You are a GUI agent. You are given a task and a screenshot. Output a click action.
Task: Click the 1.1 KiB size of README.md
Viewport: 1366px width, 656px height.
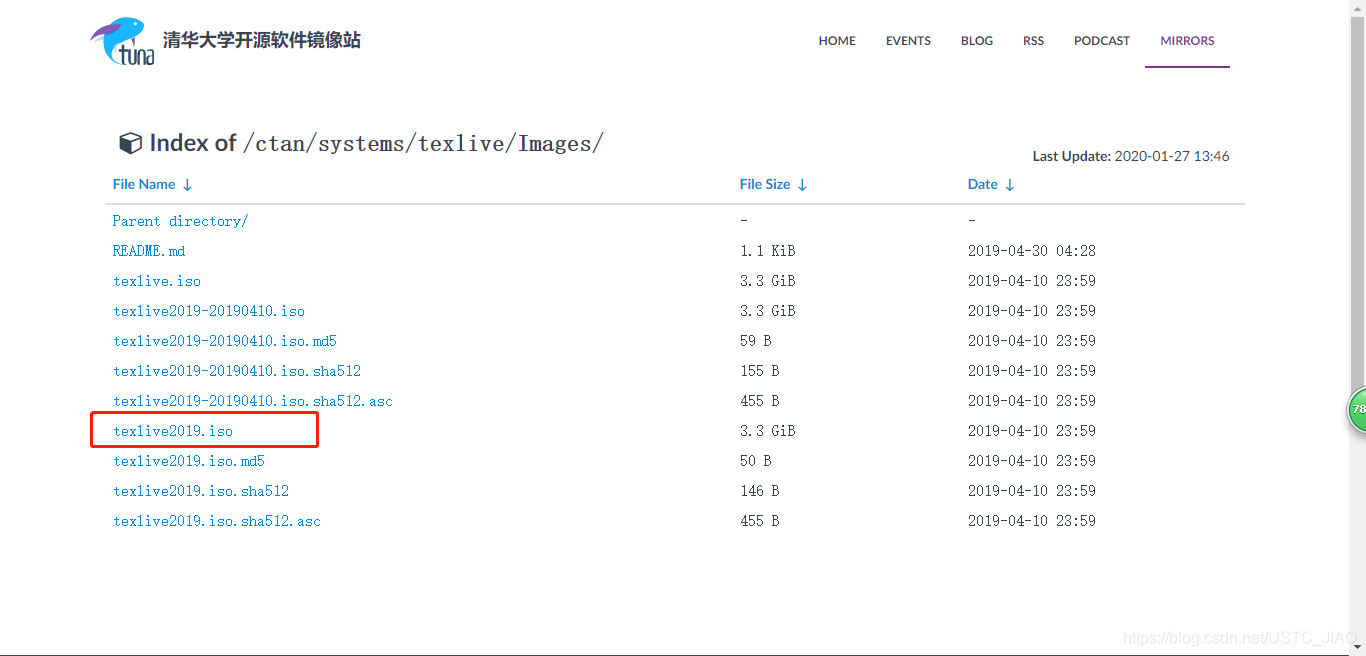point(767,251)
